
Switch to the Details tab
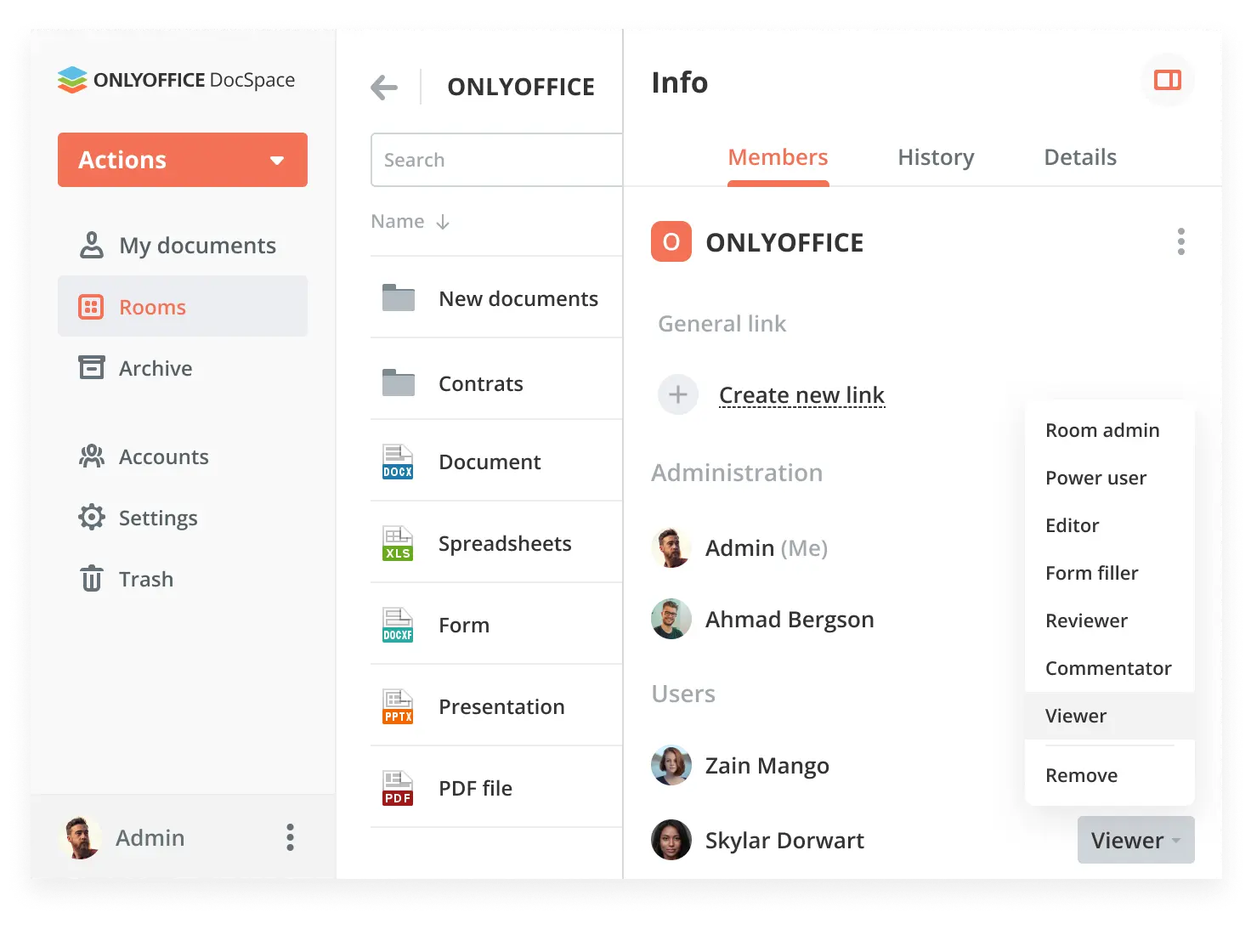pyautogui.click(x=1079, y=157)
